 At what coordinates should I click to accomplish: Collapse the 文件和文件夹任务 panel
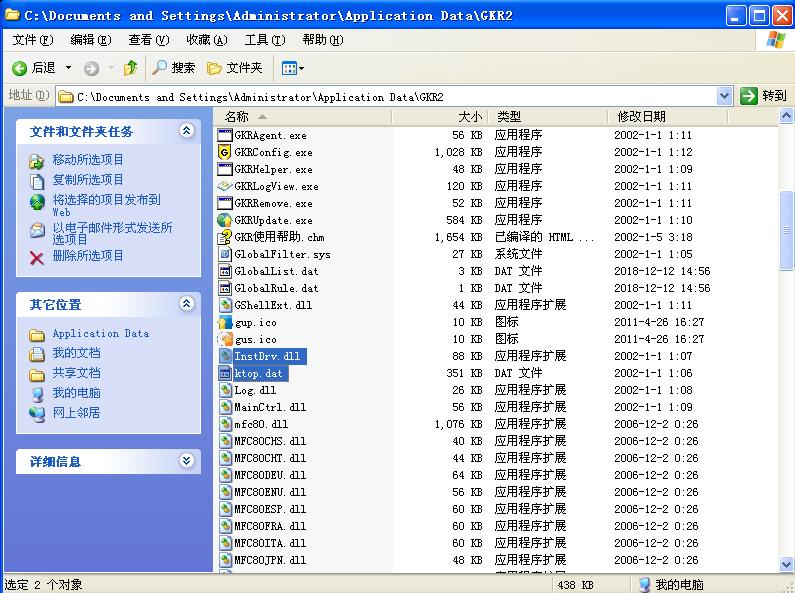[187, 131]
